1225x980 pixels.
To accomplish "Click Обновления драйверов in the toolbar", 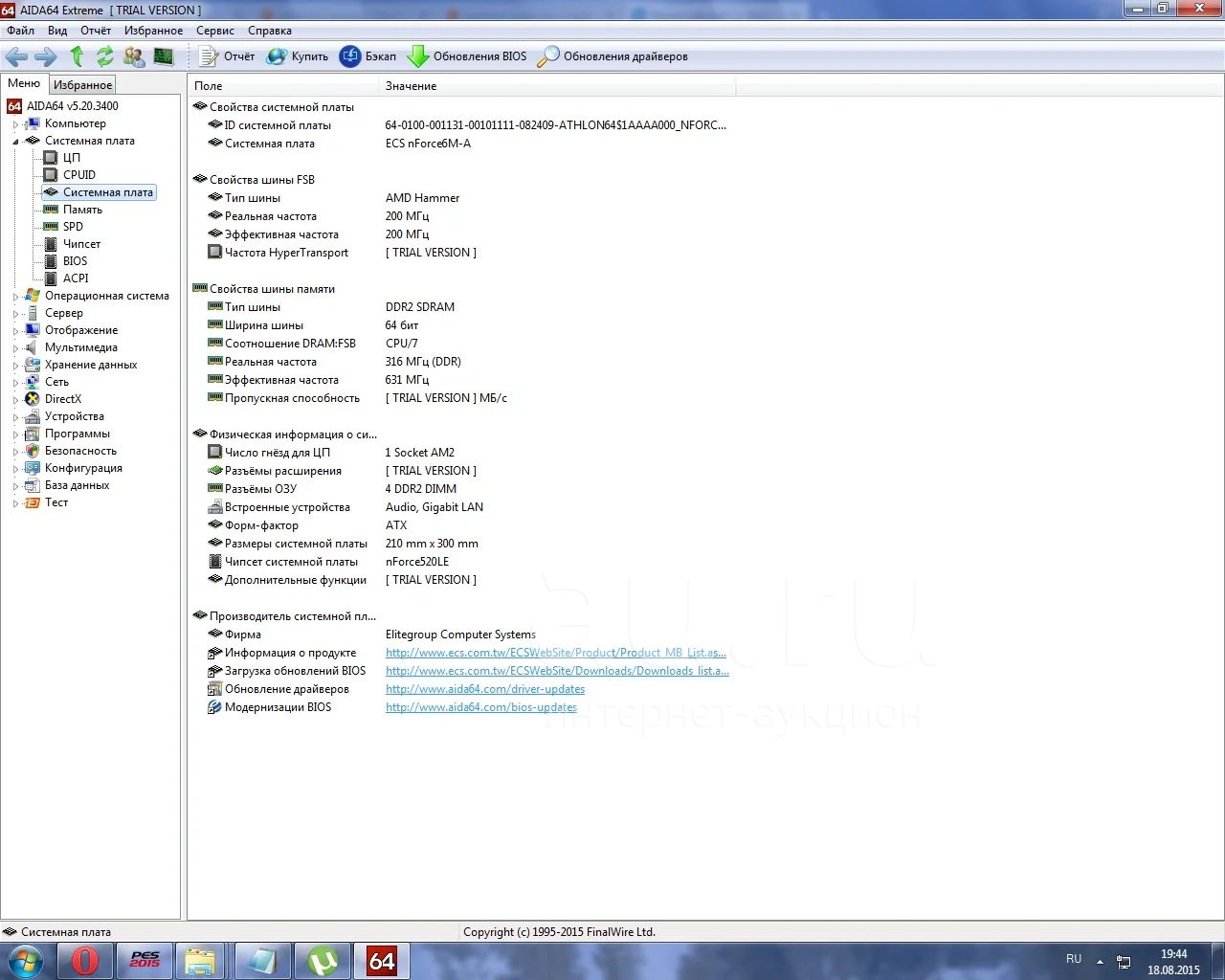I will 612,56.
